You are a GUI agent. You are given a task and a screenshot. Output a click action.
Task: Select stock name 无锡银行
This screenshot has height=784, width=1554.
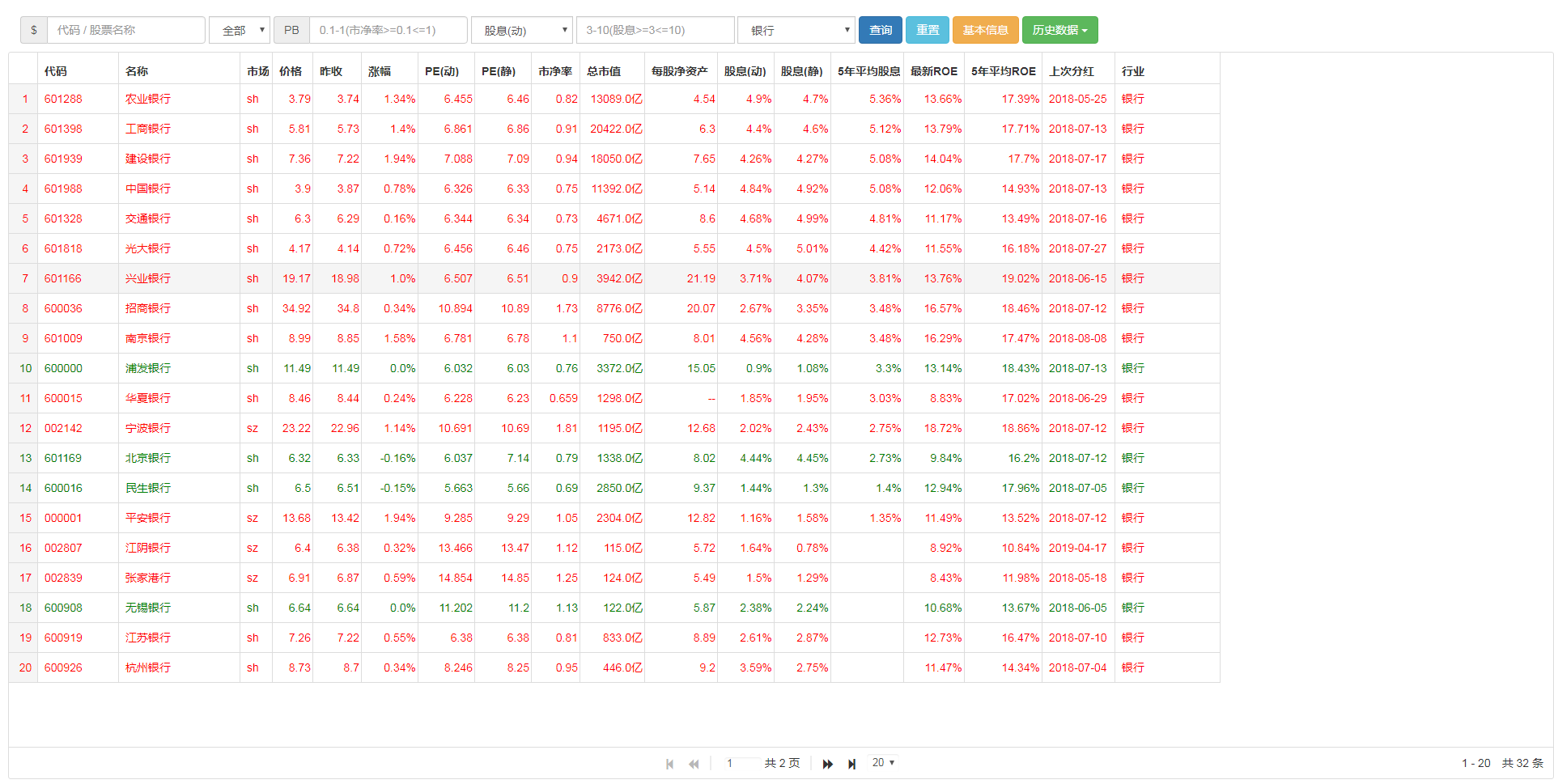[148, 608]
